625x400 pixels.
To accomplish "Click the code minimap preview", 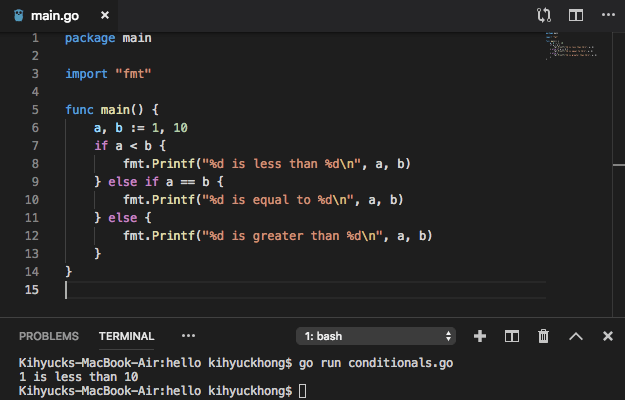I will click(571, 46).
